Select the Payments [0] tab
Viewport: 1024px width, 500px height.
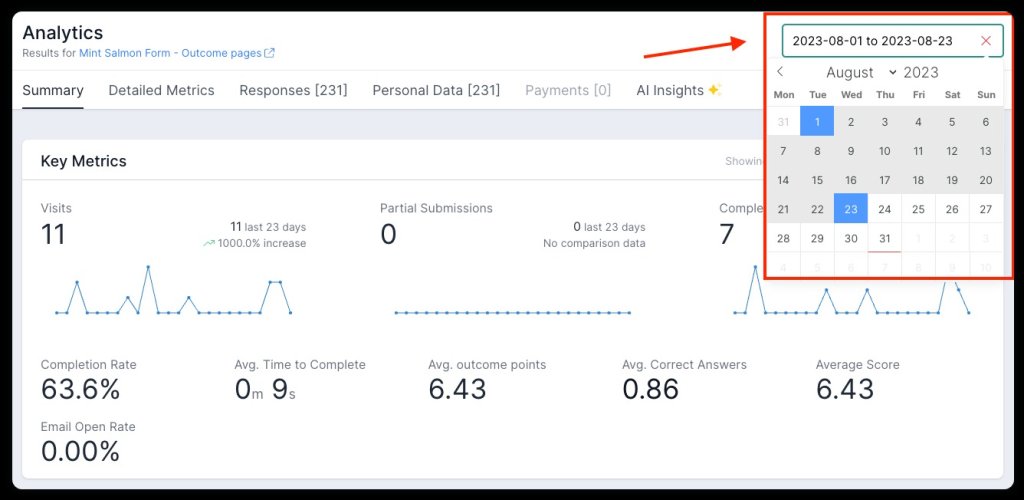[568, 90]
